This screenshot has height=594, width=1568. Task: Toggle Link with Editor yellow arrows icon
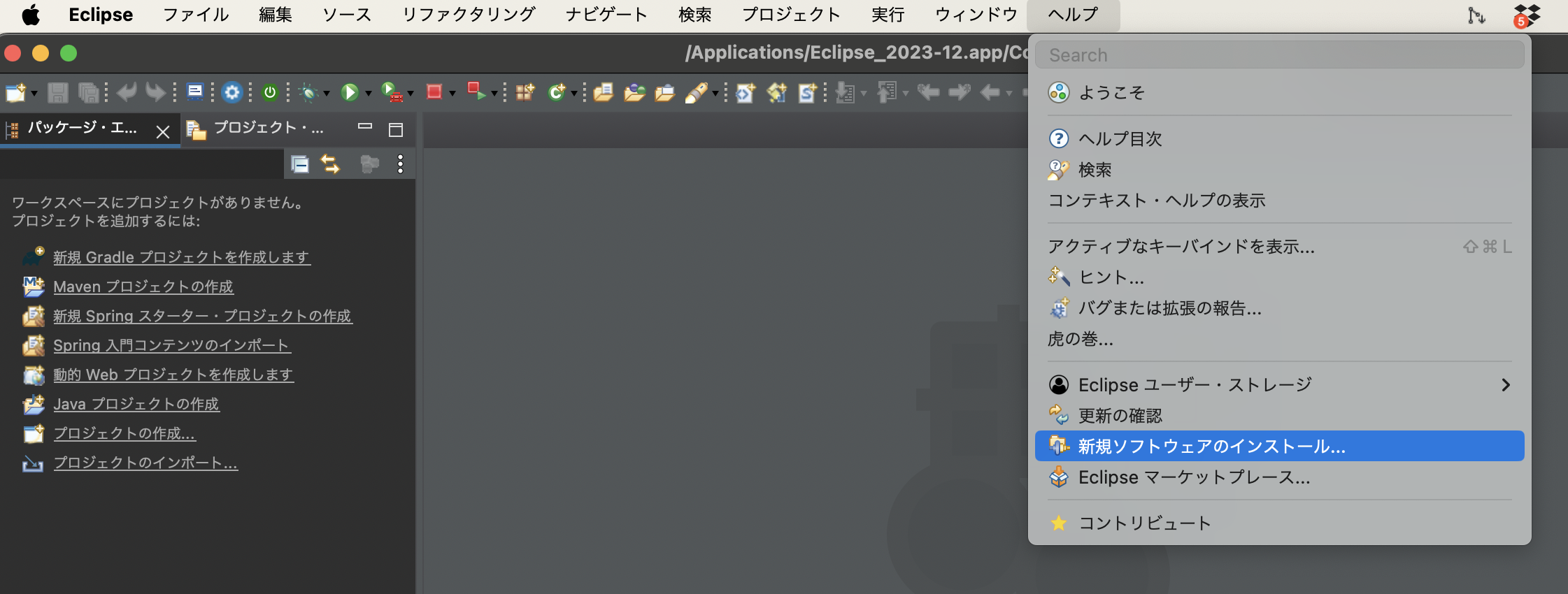(x=330, y=164)
